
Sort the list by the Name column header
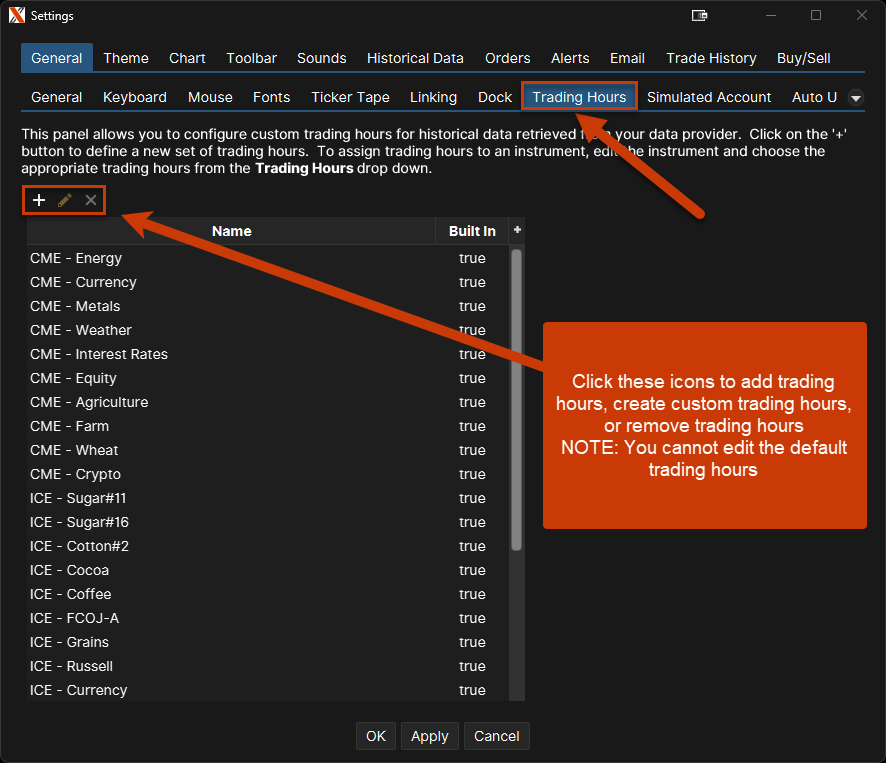tap(231, 231)
